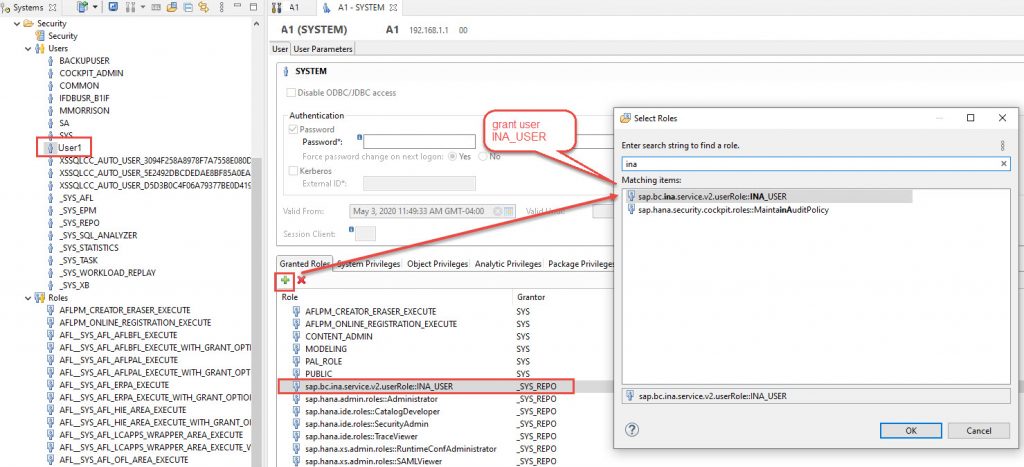
Task: Click Cancel in Select Roles dialog
Action: coord(978,430)
